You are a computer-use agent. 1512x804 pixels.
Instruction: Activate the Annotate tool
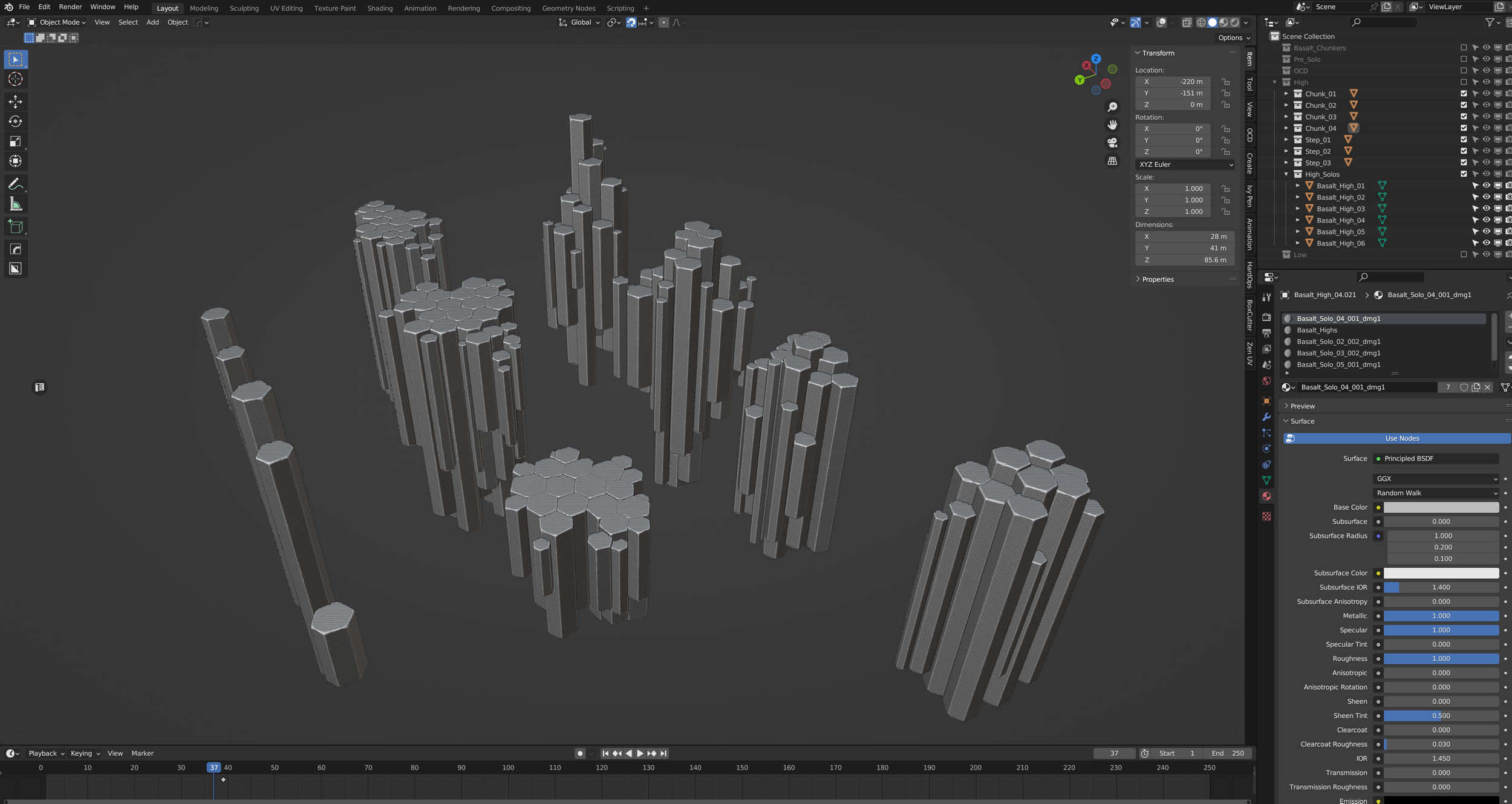pos(16,184)
